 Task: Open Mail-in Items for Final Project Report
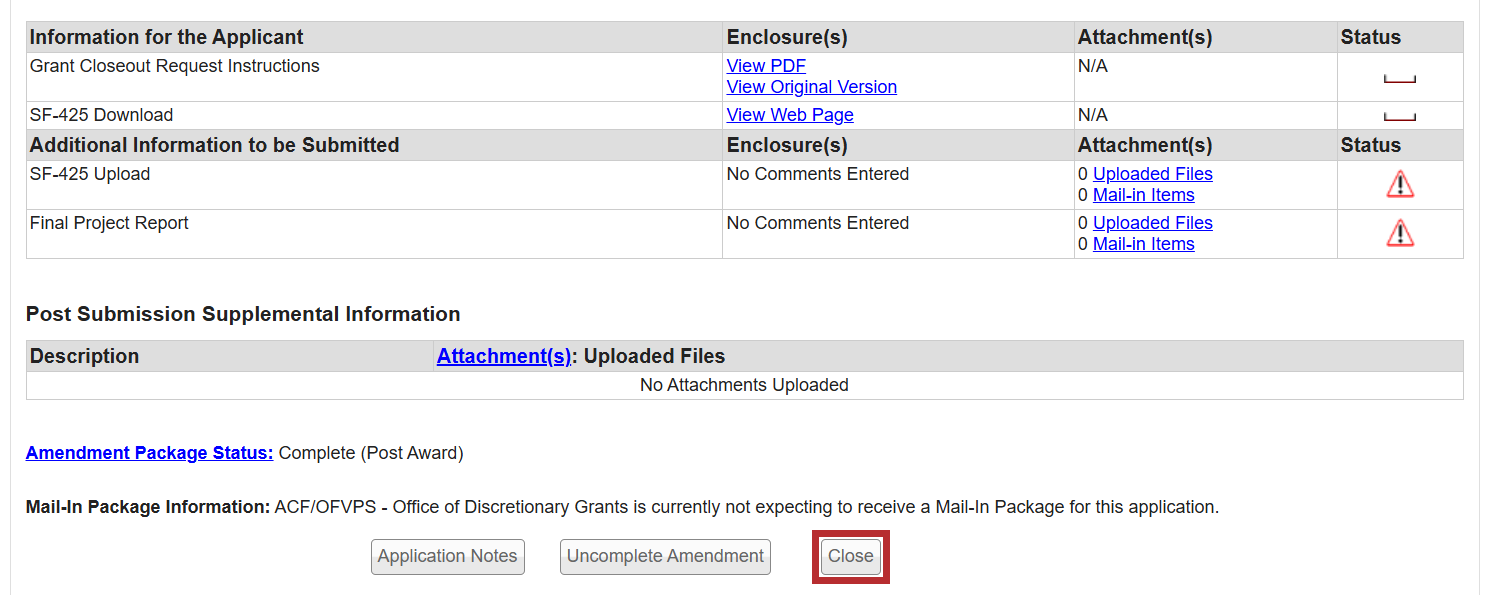(1143, 244)
